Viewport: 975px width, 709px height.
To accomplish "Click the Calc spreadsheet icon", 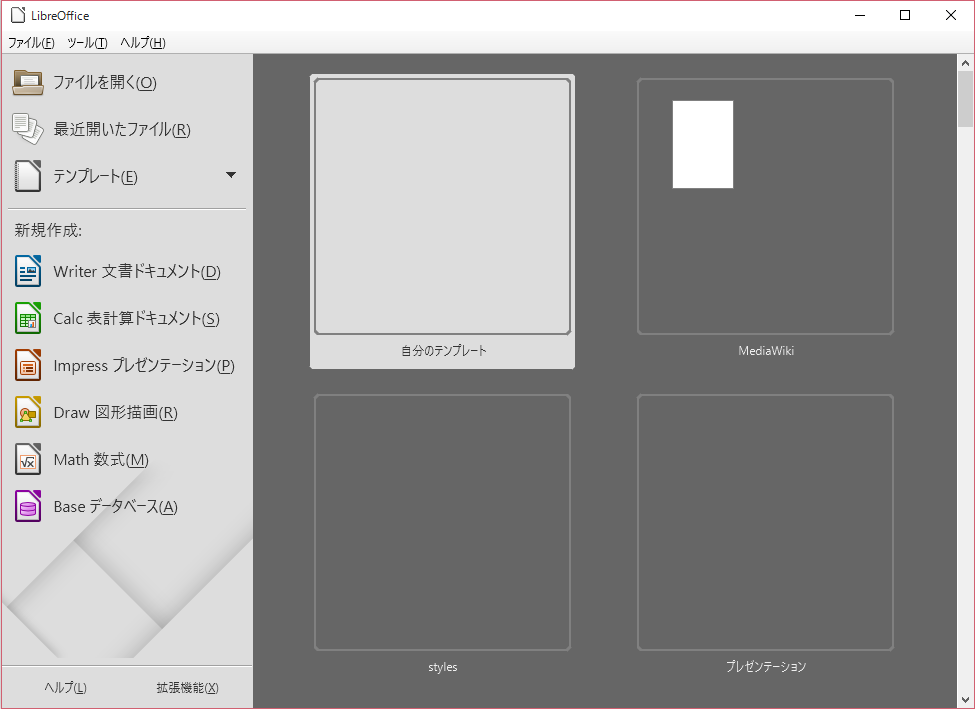I will pyautogui.click(x=28, y=318).
